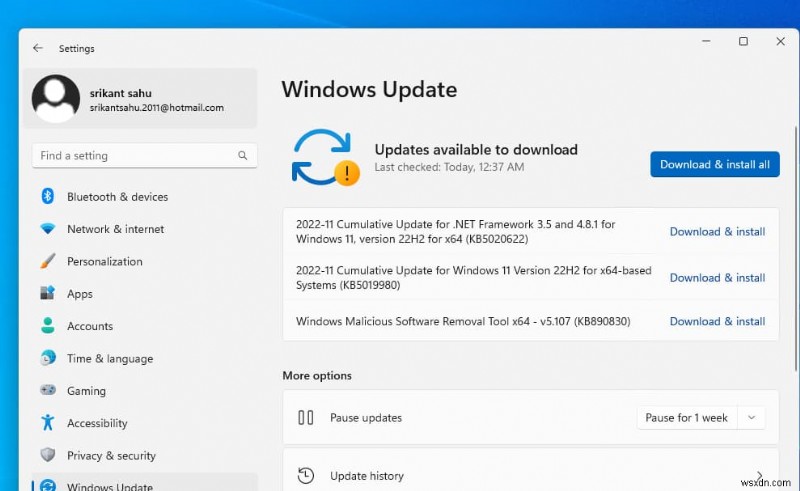Click the Gaming controller icon

click(x=47, y=390)
